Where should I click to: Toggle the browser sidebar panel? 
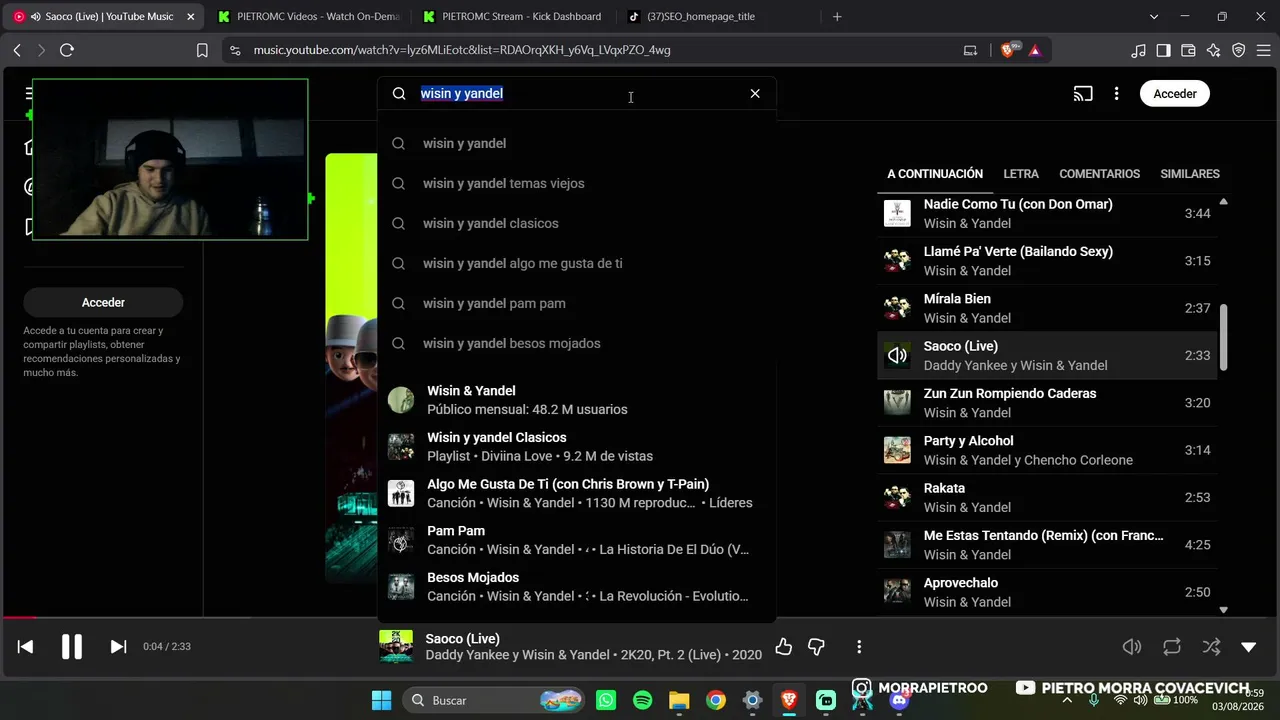1163,50
